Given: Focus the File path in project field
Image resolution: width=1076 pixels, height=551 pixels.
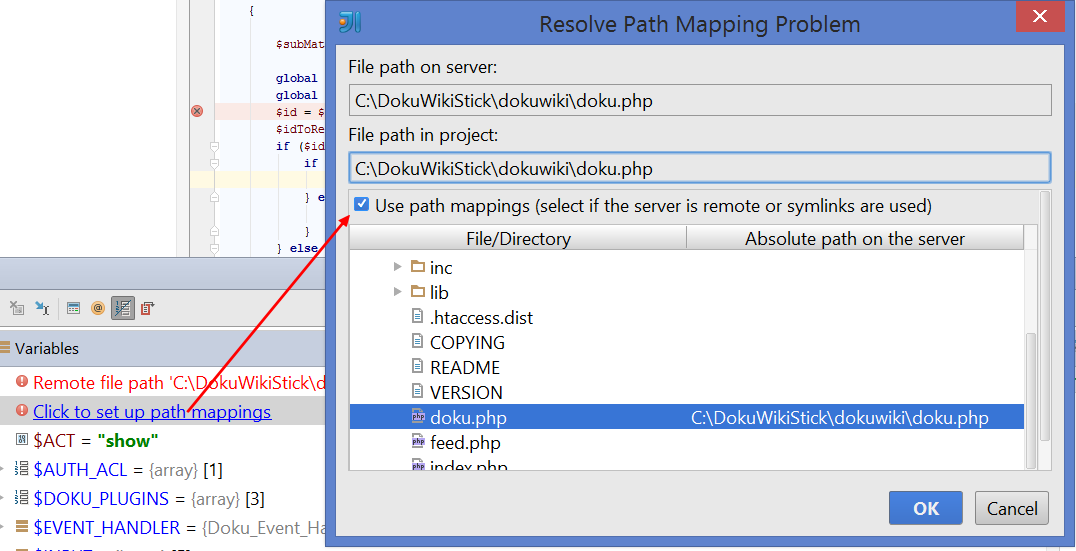Looking at the screenshot, I should (699, 168).
